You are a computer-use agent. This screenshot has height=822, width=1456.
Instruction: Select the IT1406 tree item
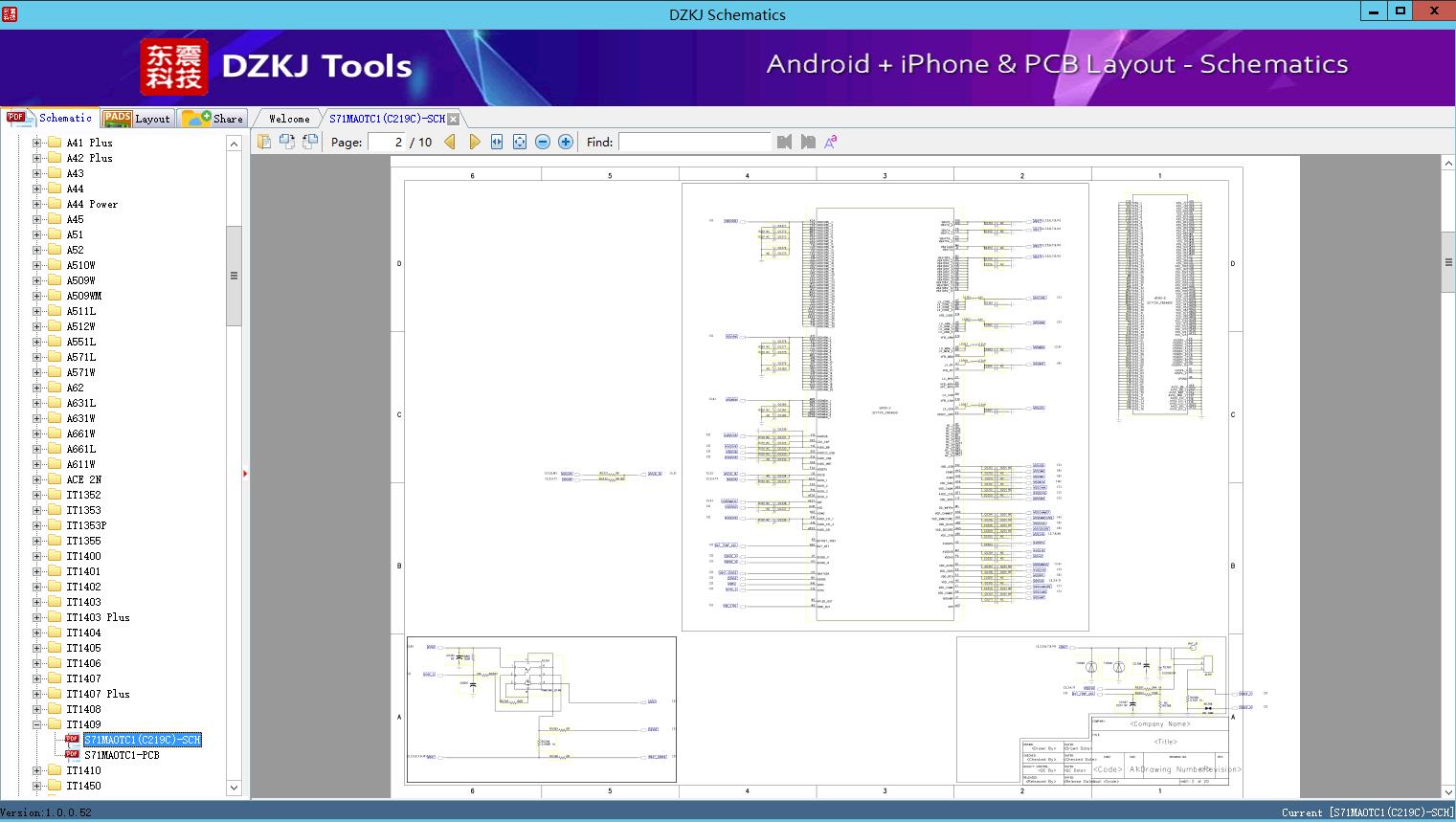pos(83,663)
